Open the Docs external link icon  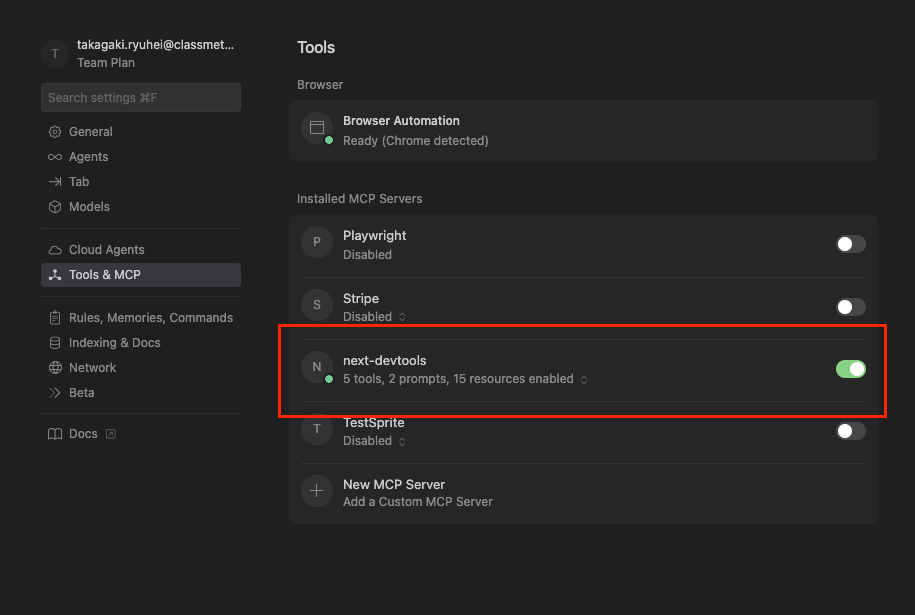(x=111, y=434)
